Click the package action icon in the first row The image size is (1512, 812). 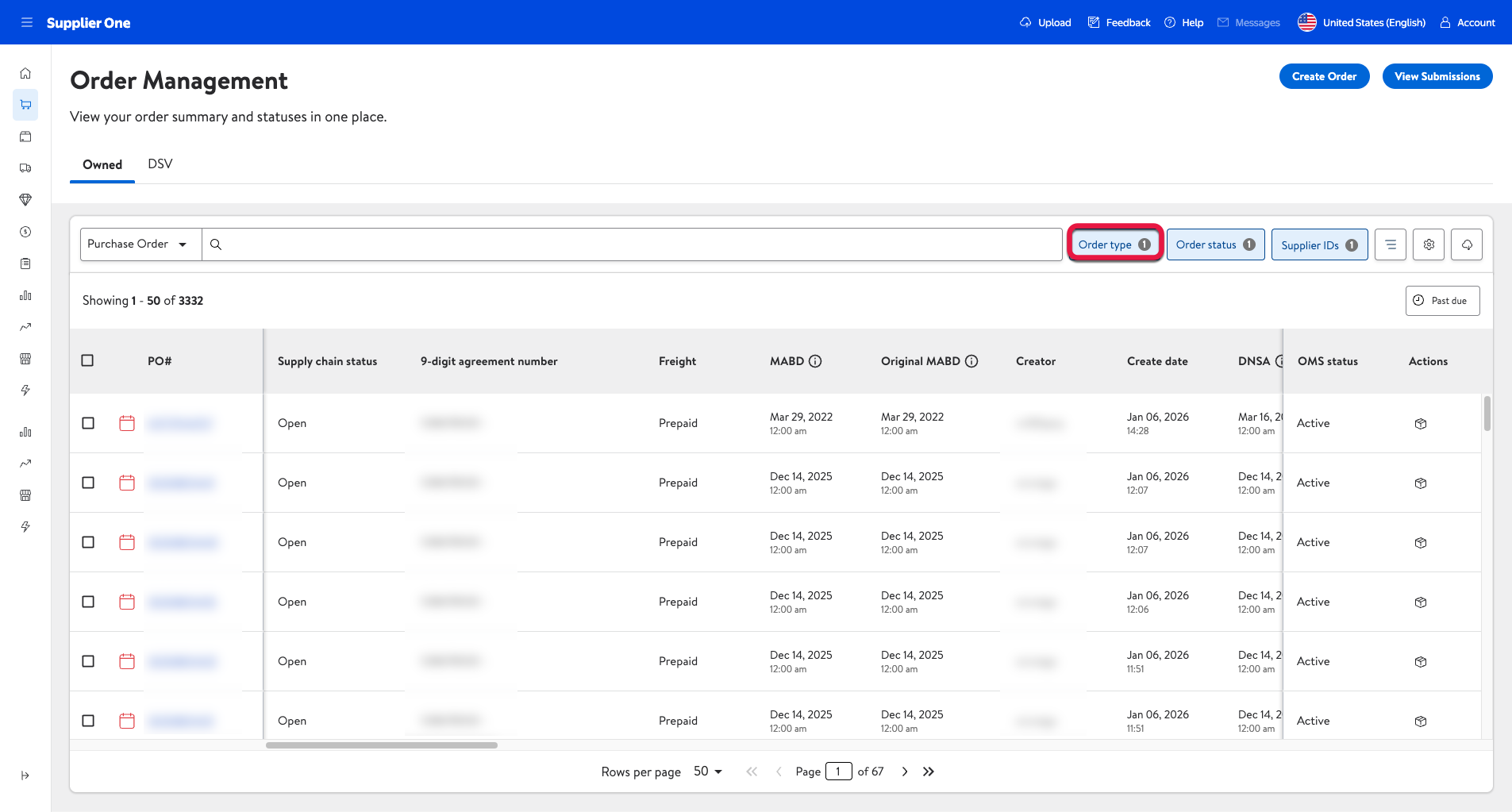coord(1421,424)
